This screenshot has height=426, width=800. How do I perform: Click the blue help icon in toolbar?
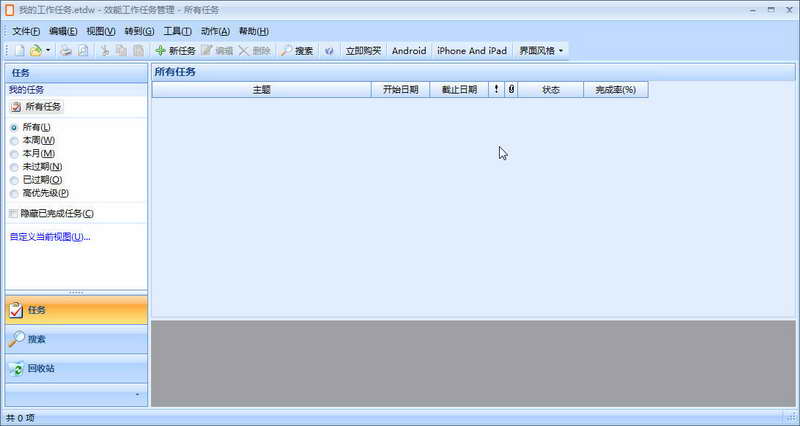pyautogui.click(x=329, y=51)
